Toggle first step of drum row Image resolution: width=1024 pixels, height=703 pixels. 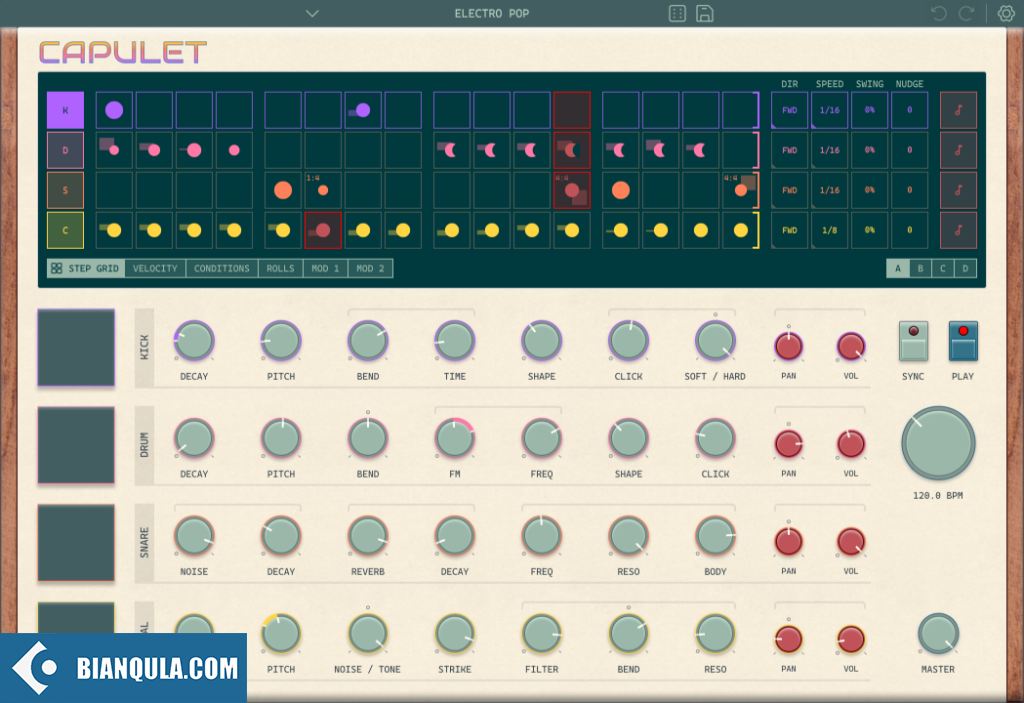[x=114, y=150]
